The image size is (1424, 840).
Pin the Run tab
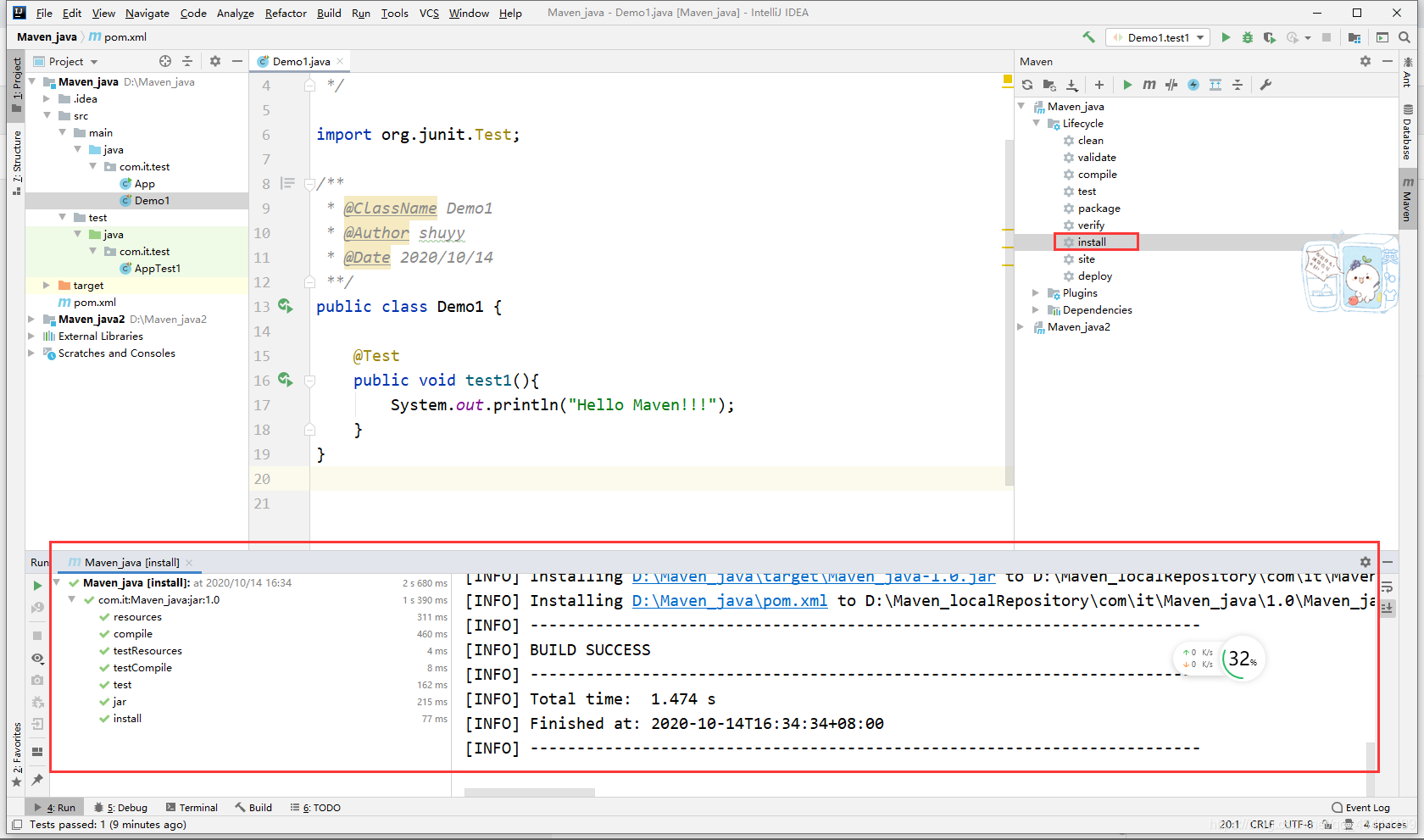(37, 779)
